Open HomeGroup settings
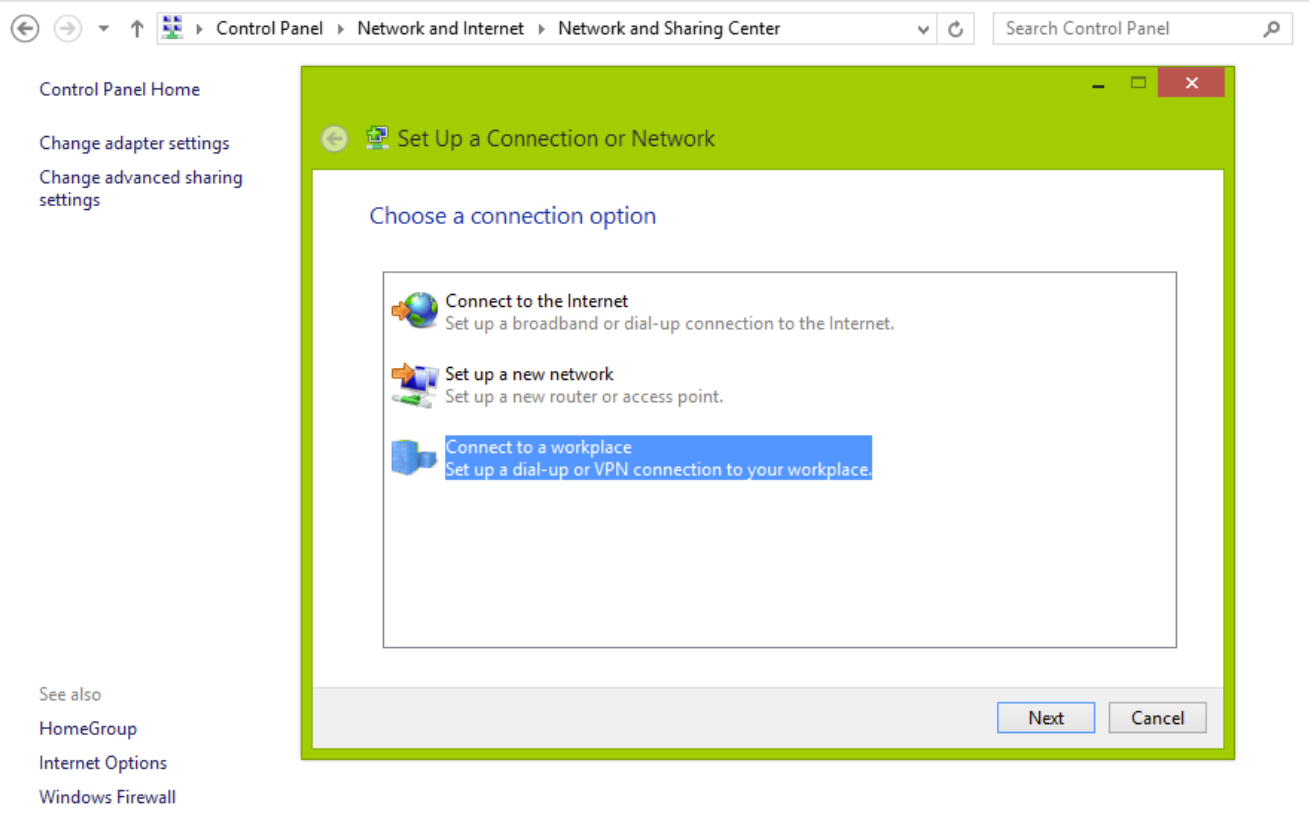Viewport: 1309px width, 828px height. point(87,728)
